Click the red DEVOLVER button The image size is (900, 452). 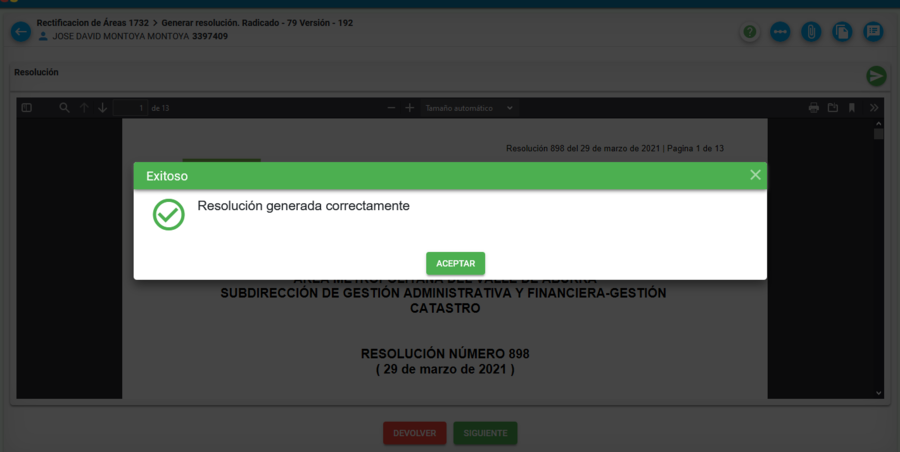coord(414,433)
